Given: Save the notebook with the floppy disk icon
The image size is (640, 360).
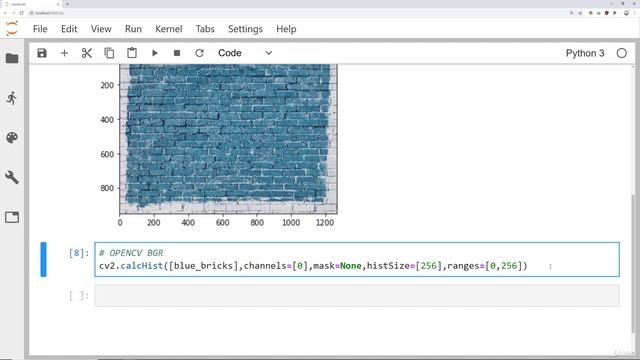Looking at the screenshot, I should [x=42, y=53].
